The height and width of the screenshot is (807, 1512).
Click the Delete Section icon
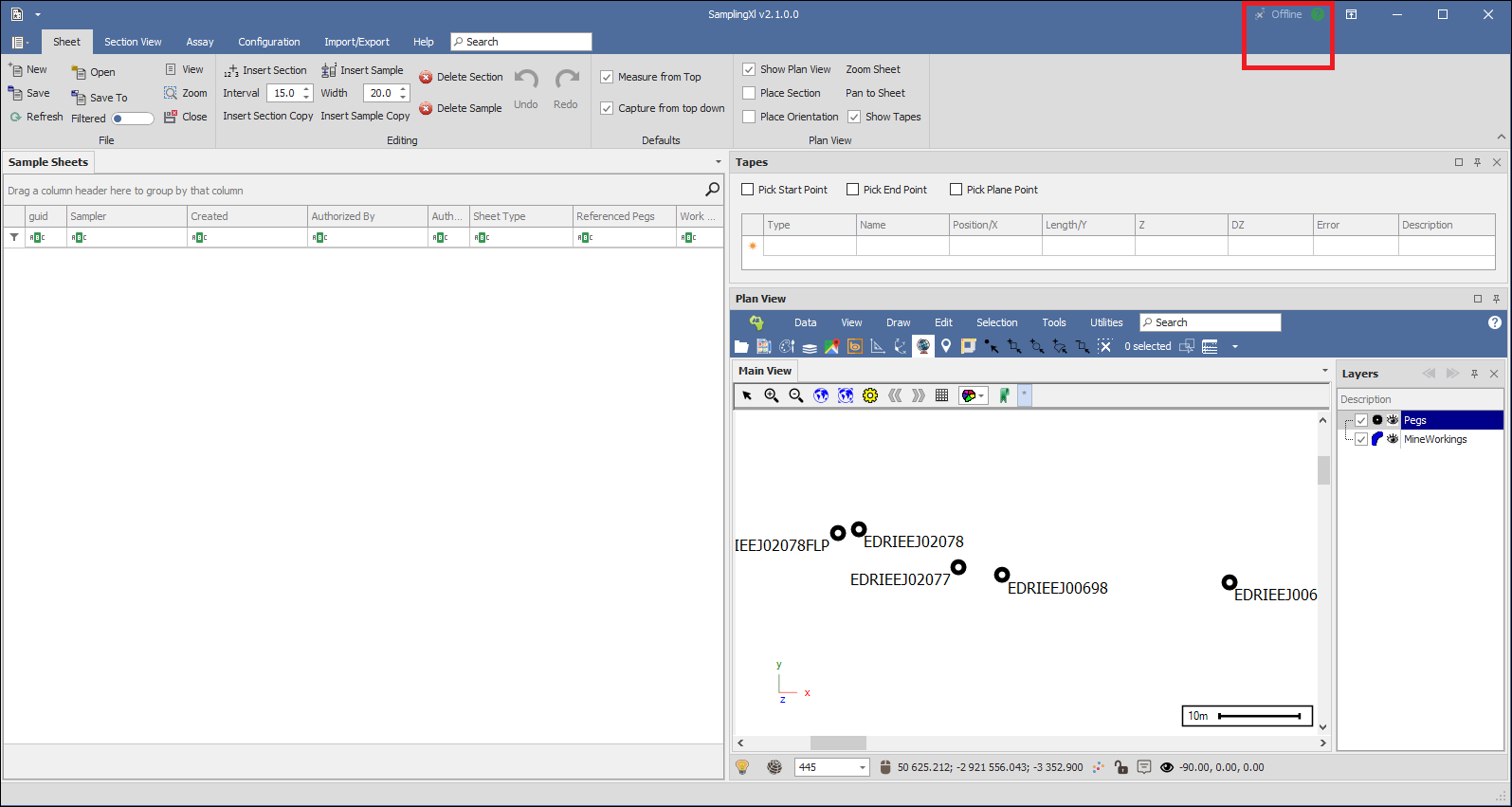point(426,78)
